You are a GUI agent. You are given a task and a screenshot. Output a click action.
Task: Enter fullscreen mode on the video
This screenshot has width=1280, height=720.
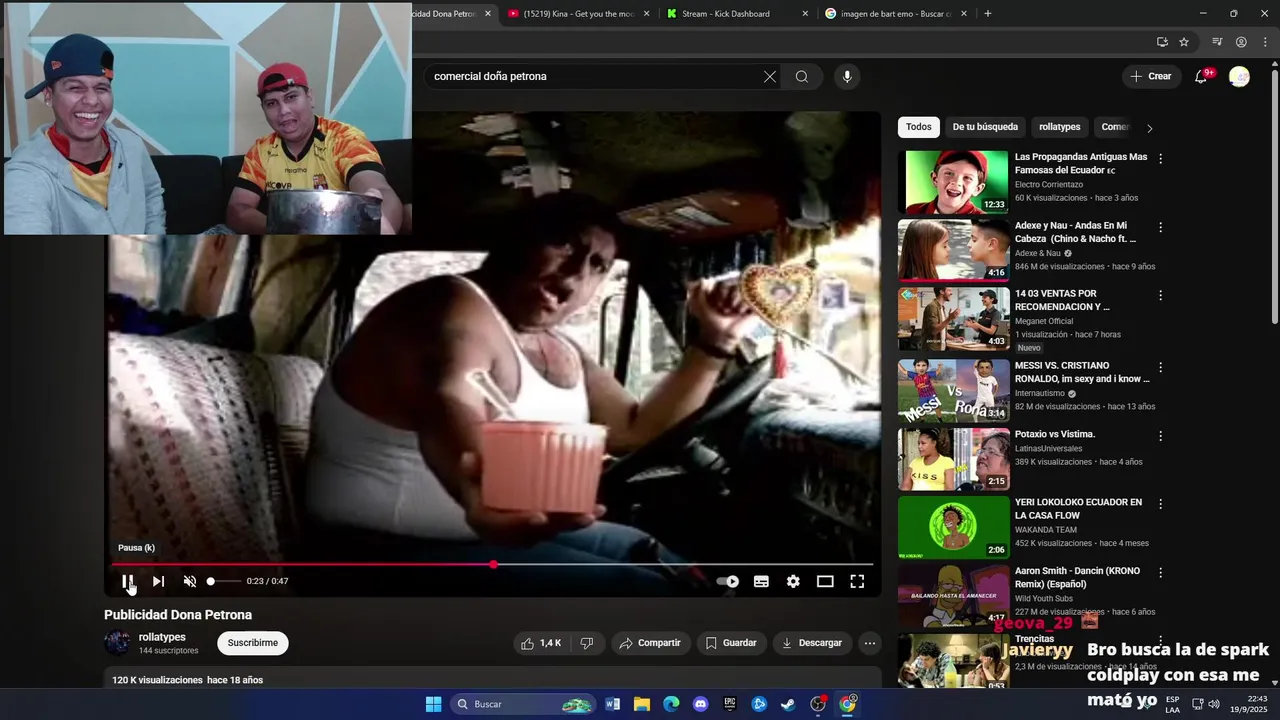pyautogui.click(x=857, y=581)
